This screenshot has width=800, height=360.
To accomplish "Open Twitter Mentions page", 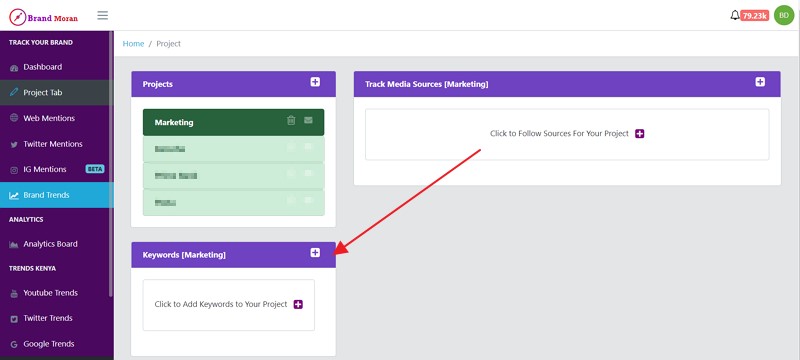I will click(x=57, y=144).
